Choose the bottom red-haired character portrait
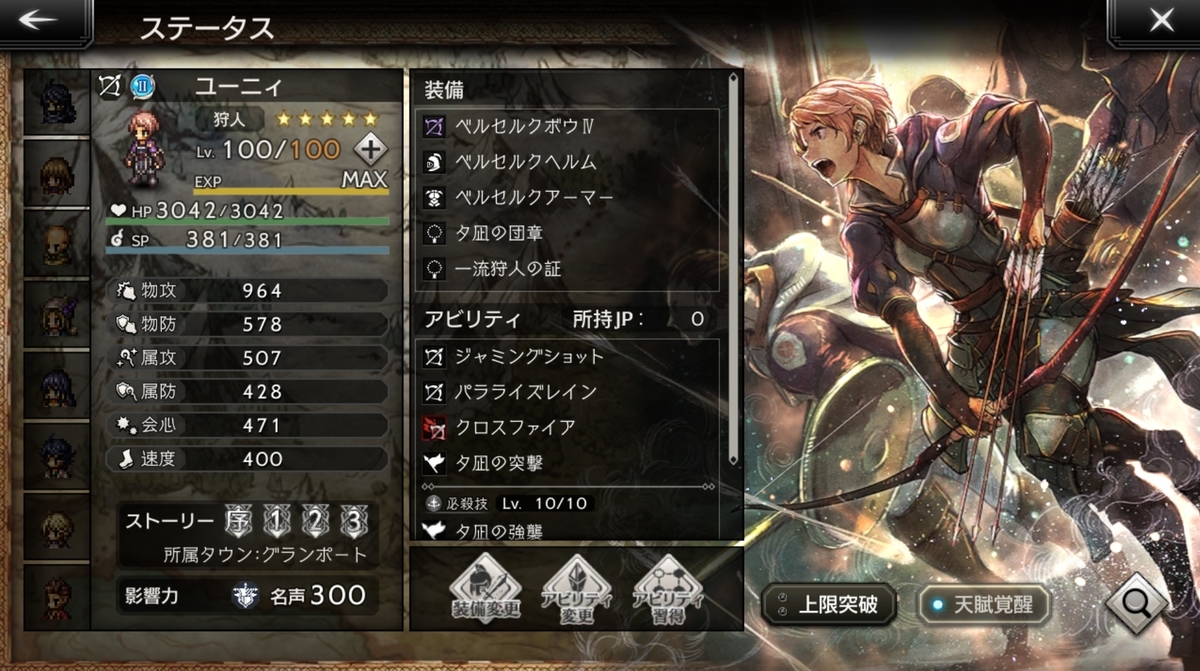The width and height of the screenshot is (1200, 671). click(x=54, y=596)
